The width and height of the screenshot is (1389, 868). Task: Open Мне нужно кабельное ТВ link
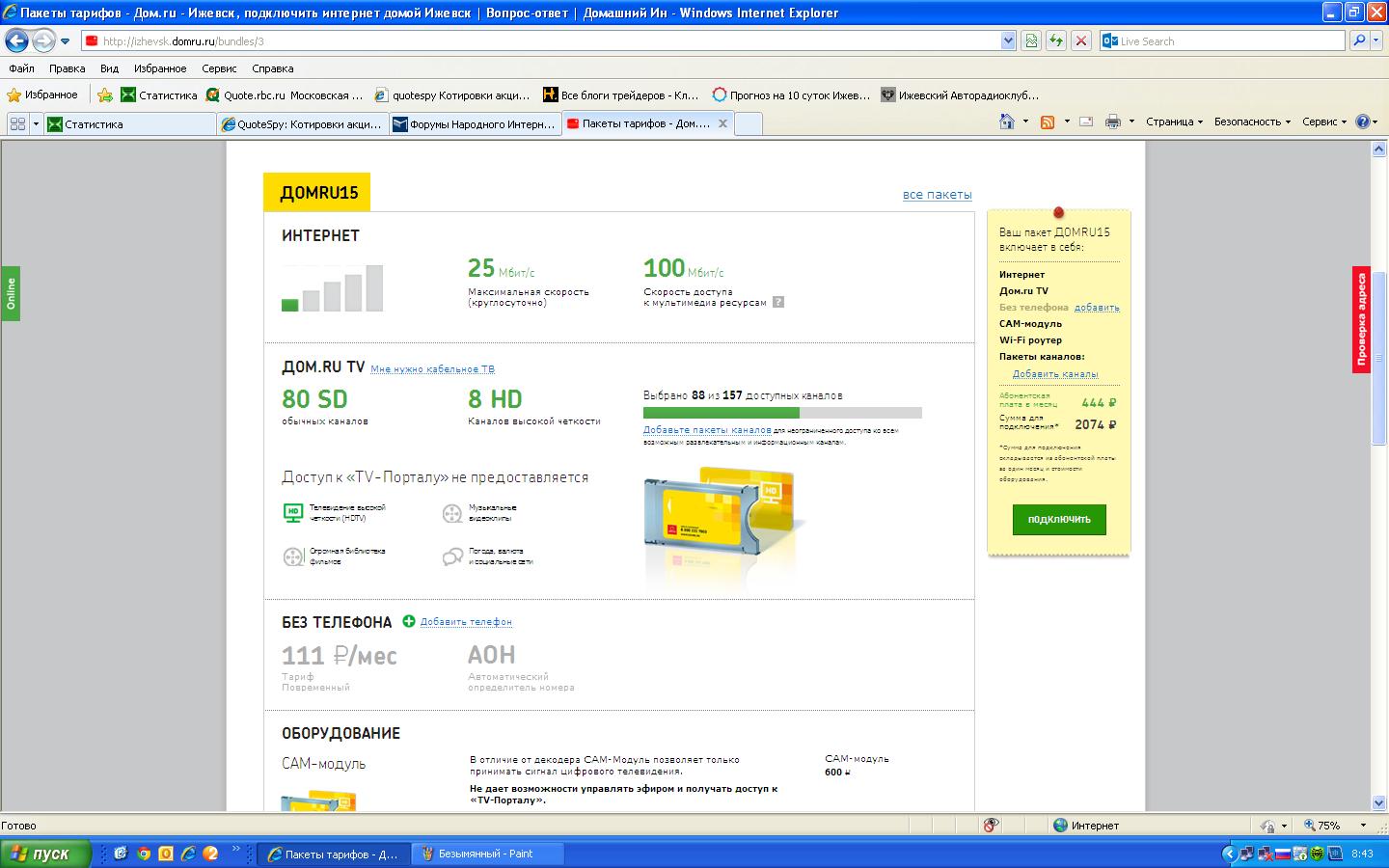[x=432, y=369]
